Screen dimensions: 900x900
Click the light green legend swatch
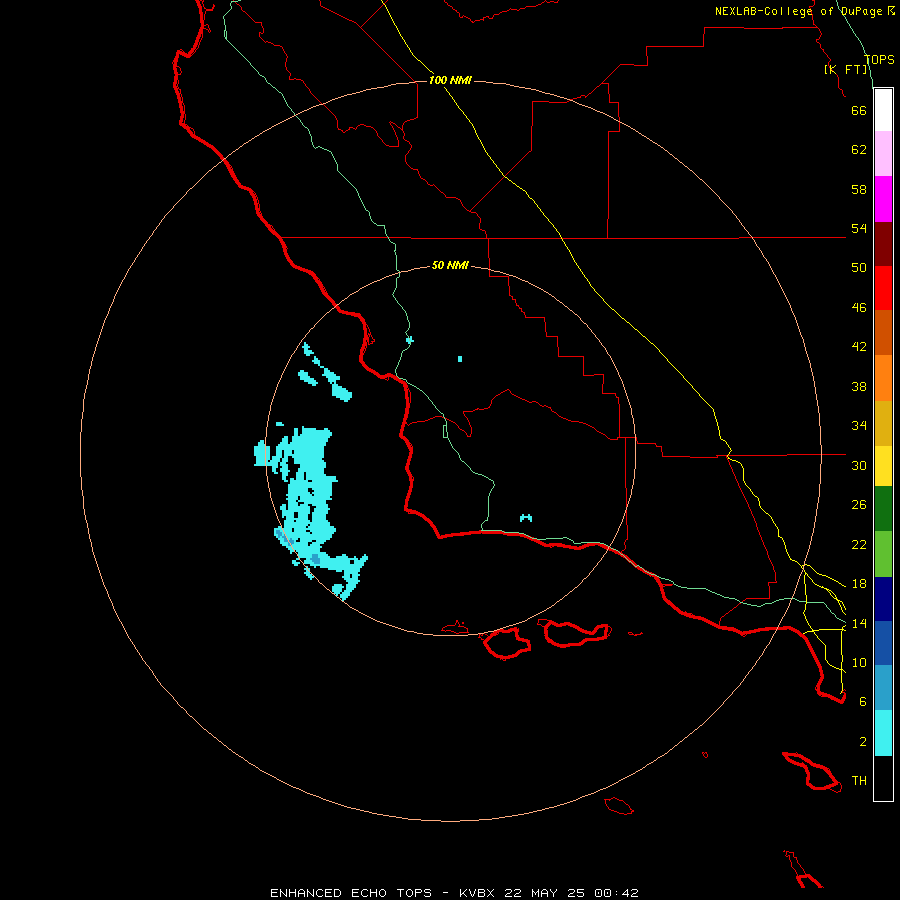883,554
